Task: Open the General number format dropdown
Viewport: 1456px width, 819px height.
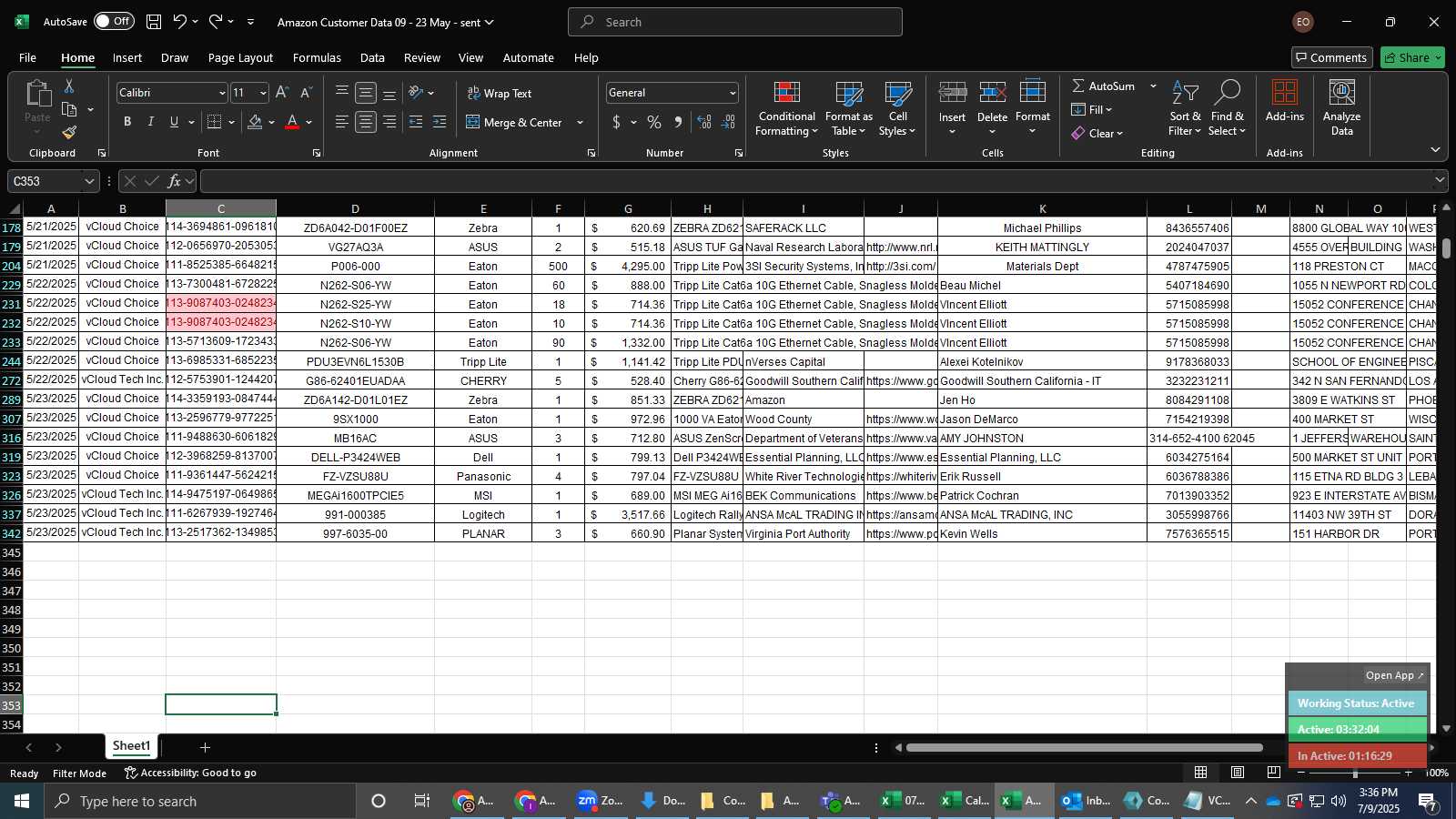Action: coord(733,93)
